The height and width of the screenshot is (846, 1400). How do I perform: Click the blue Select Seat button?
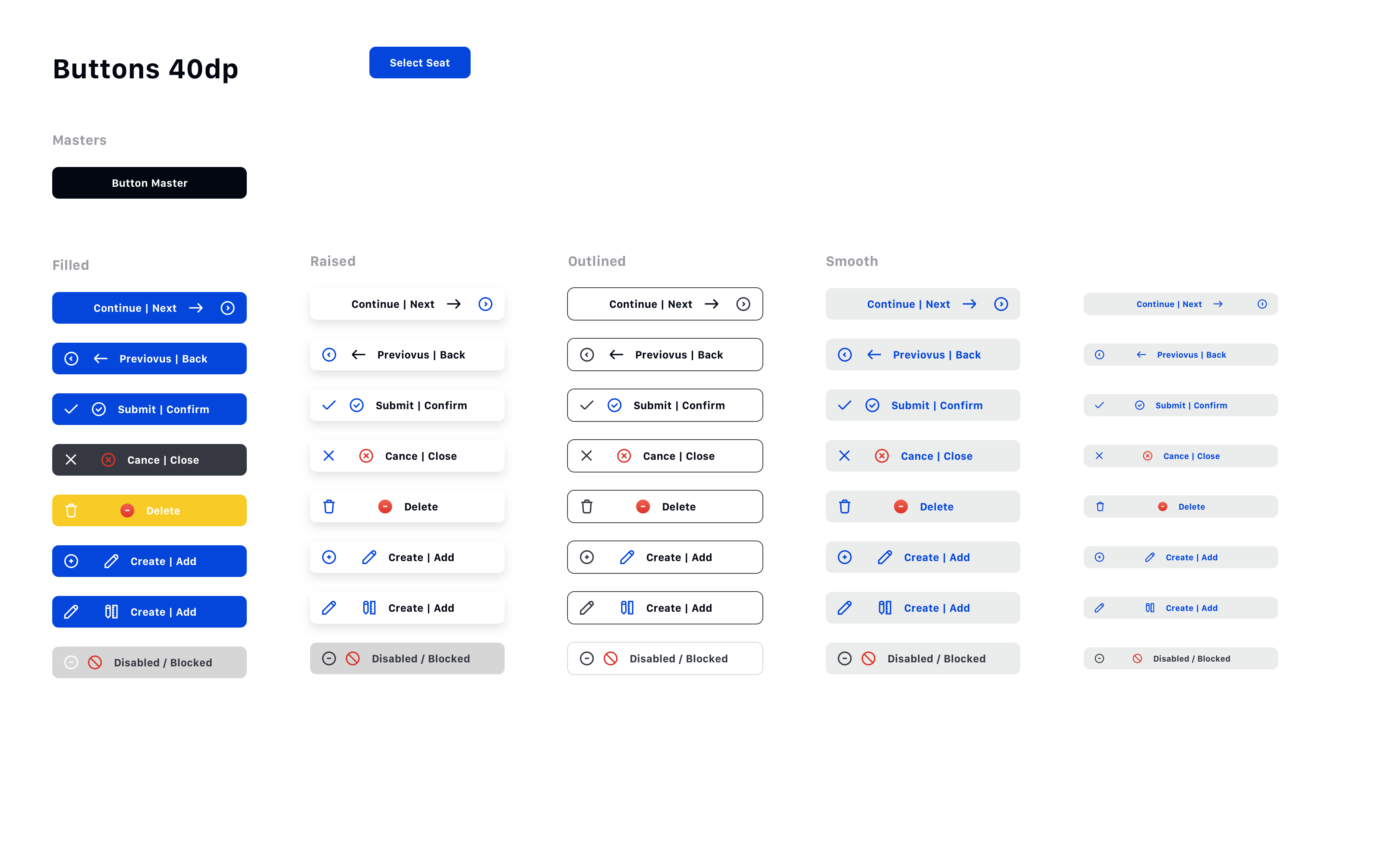[x=419, y=63]
